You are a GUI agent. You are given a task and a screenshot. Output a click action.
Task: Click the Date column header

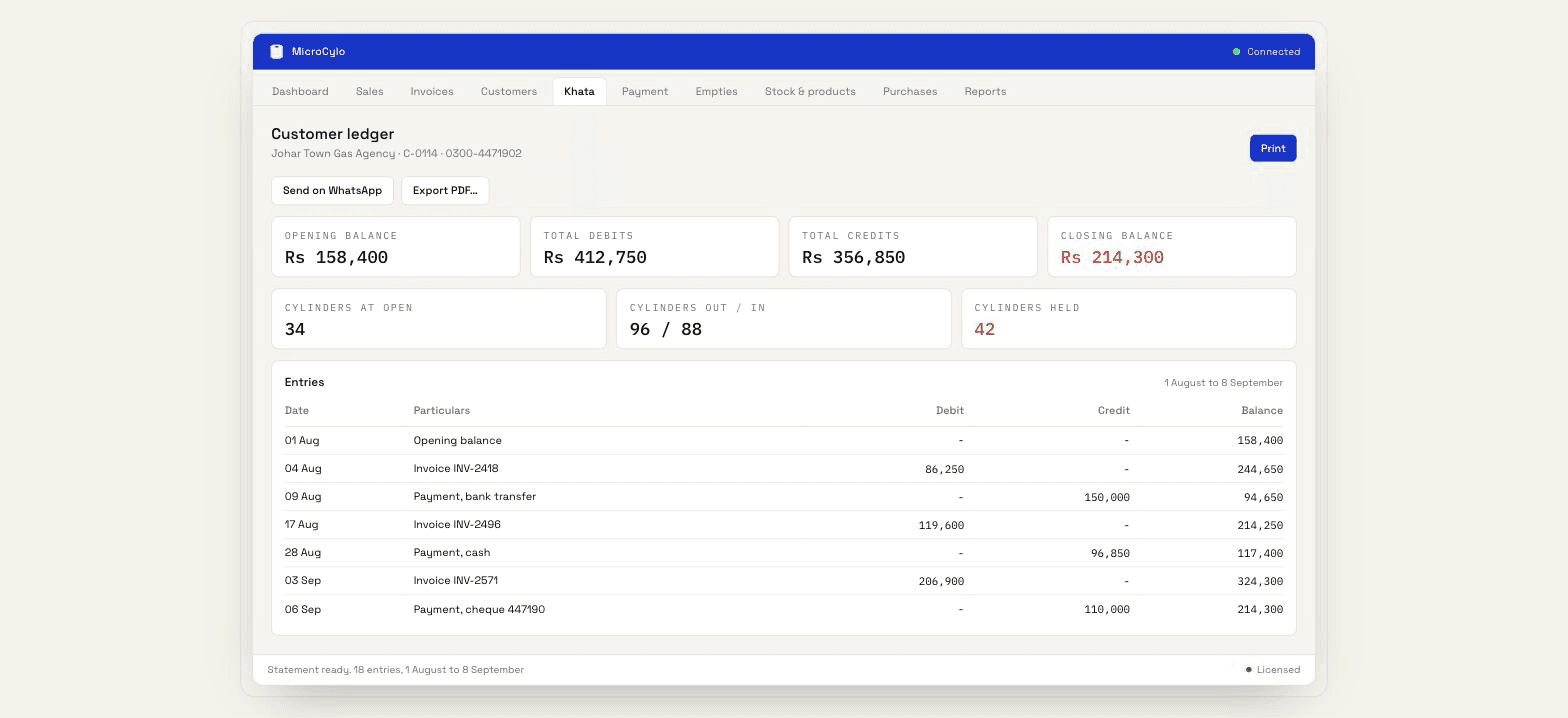point(297,411)
